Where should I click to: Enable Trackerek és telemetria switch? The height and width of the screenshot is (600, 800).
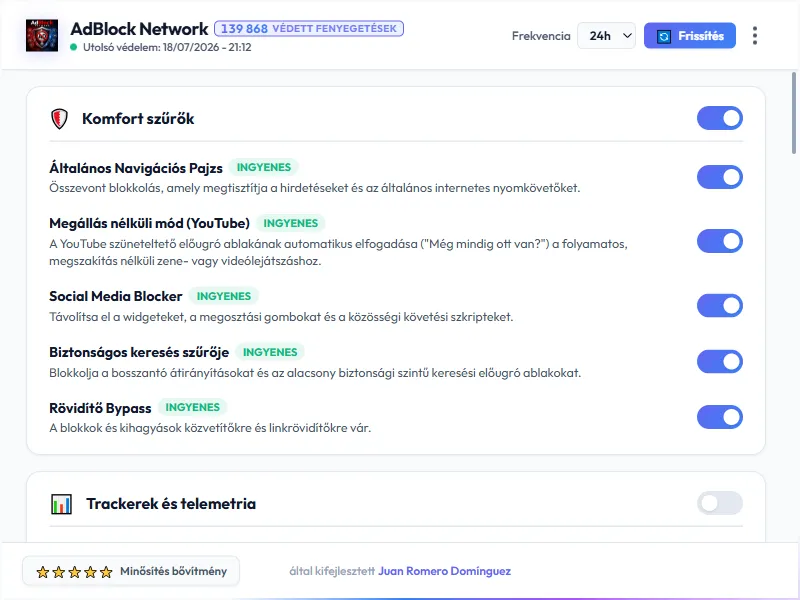coord(719,504)
